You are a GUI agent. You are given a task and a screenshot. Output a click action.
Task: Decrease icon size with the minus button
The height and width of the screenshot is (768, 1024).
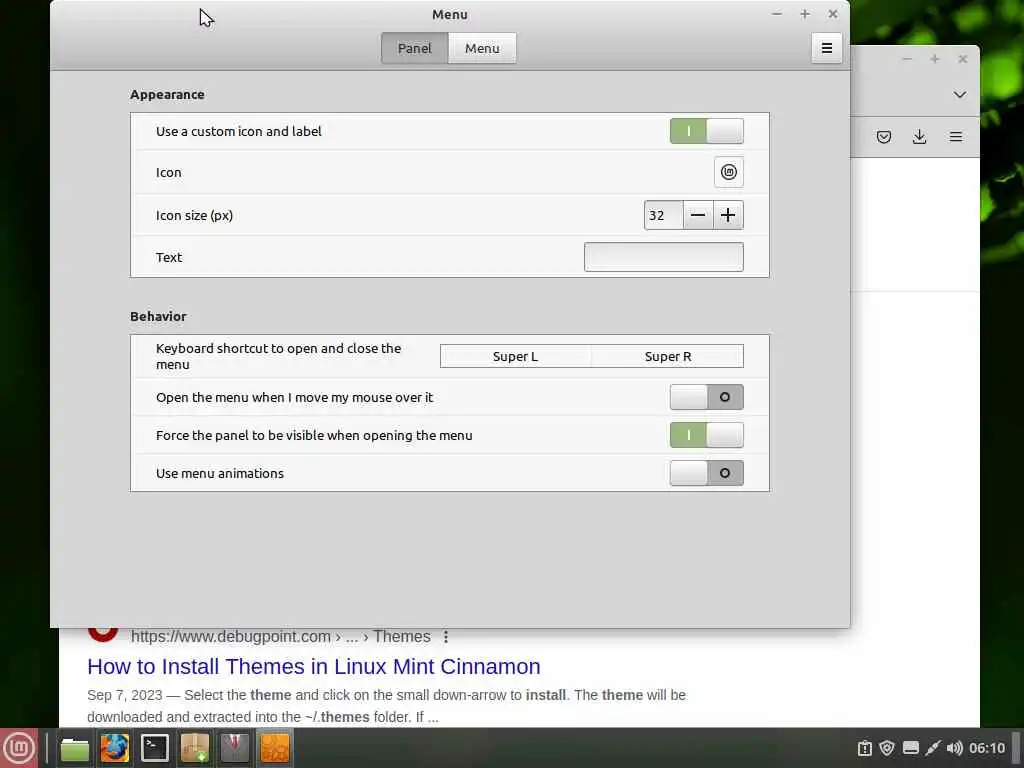pos(697,216)
